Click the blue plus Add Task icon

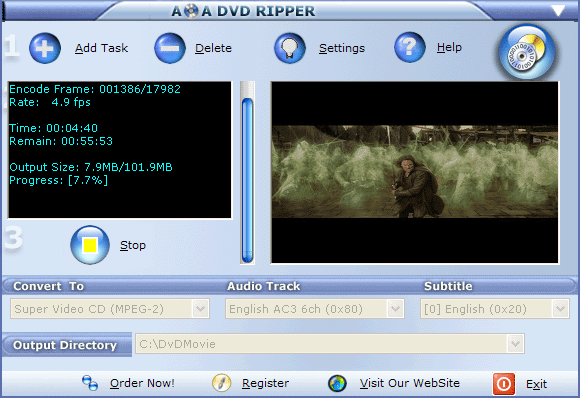click(x=45, y=48)
